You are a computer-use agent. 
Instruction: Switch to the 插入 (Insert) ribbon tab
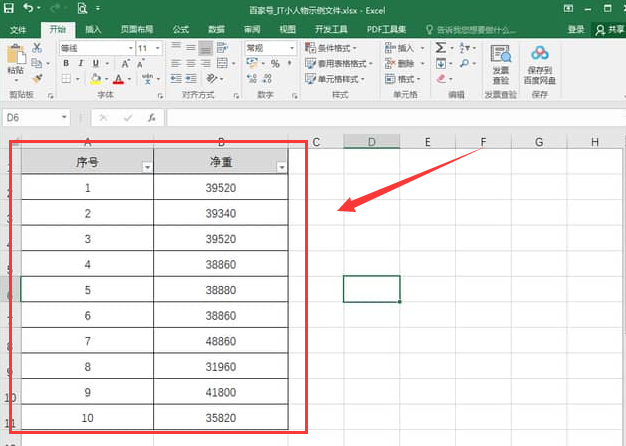92,30
